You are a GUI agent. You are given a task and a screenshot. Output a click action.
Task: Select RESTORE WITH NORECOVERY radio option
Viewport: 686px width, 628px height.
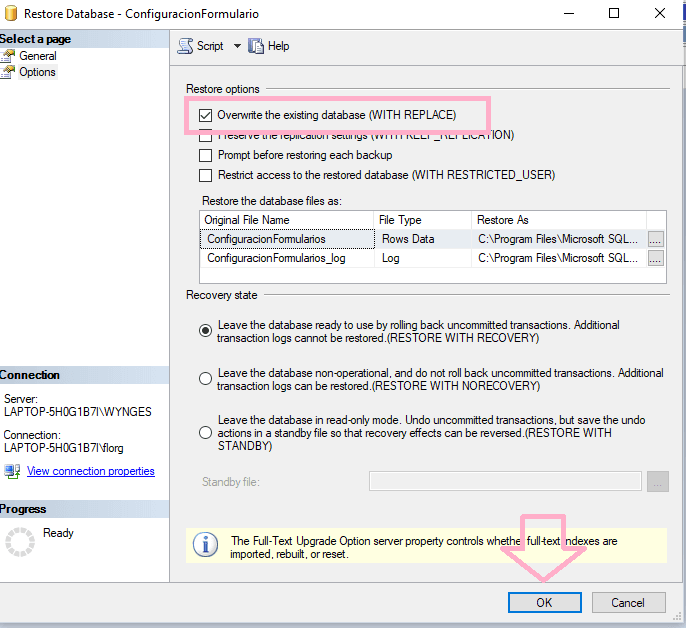point(206,378)
